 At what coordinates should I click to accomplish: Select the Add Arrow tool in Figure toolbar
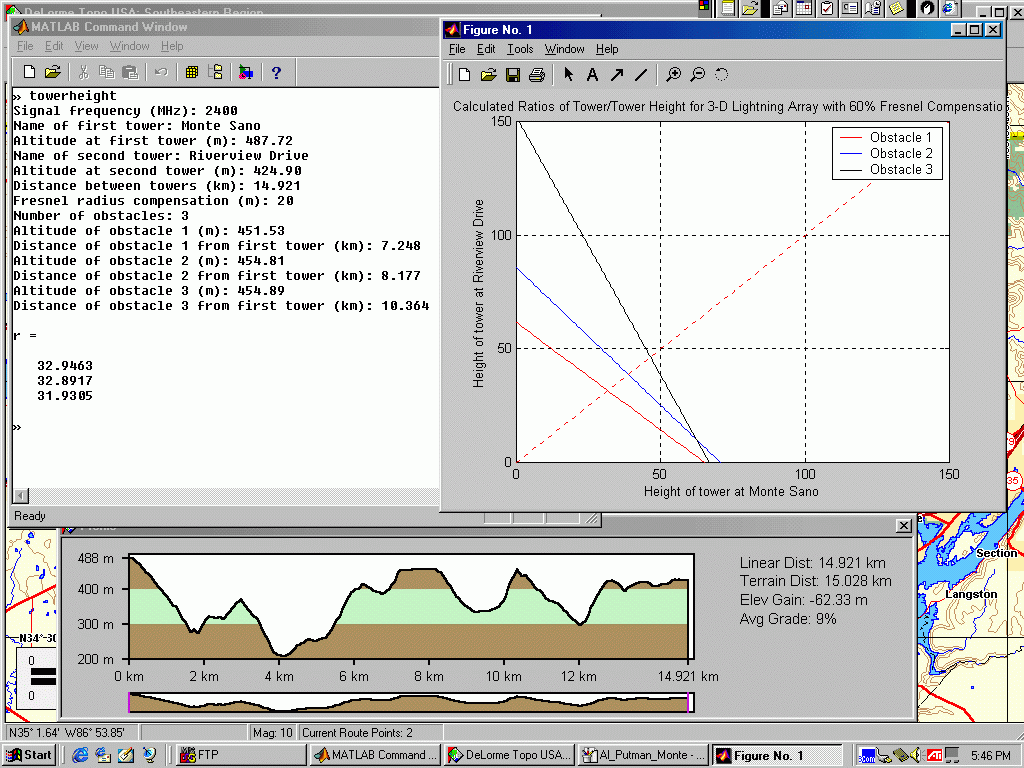pos(616,74)
